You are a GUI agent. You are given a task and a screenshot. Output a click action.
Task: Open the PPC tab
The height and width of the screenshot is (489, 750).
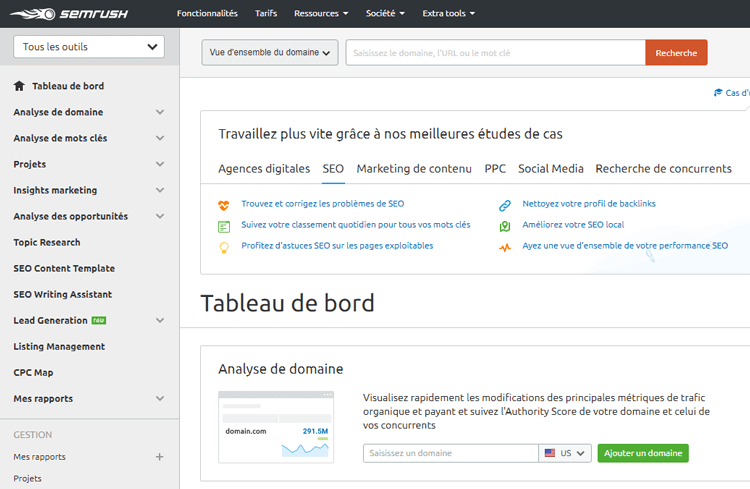pos(495,169)
